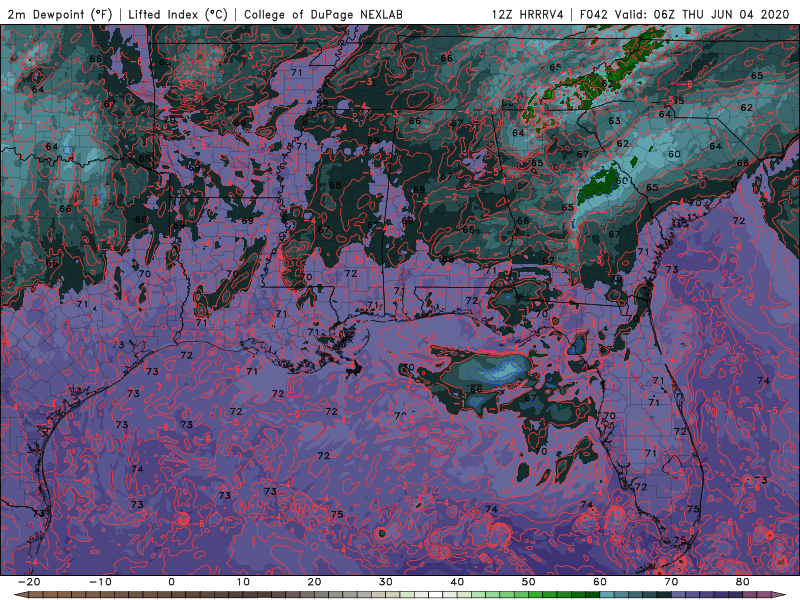Click the 10 tick label on color scale
Viewport: 800px width, 600px height.
[x=243, y=582]
